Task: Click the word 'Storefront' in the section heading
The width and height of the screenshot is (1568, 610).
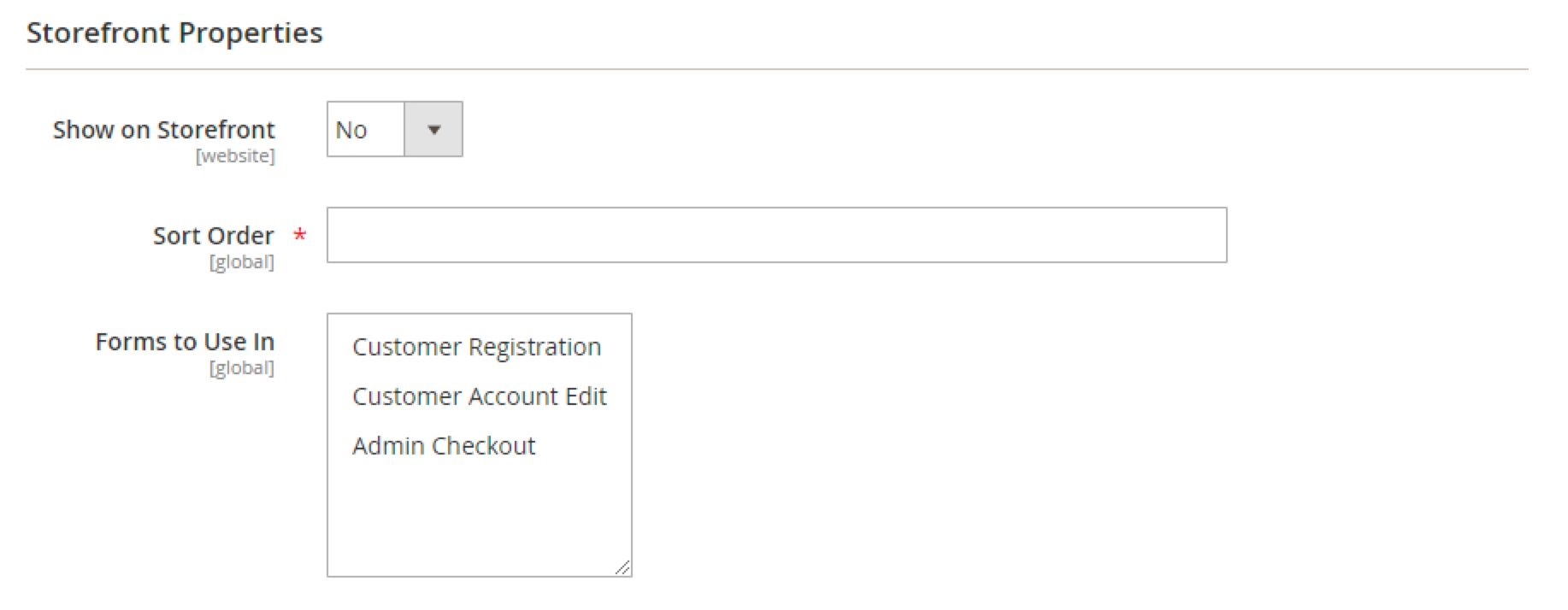Action: click(x=98, y=32)
